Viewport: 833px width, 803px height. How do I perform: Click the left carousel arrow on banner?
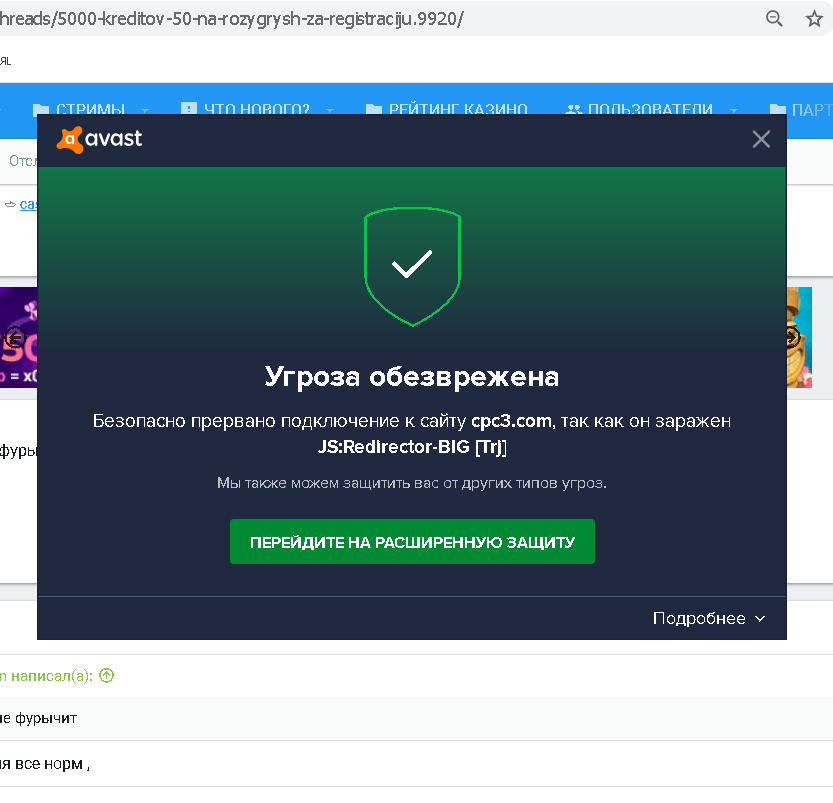coord(15,337)
